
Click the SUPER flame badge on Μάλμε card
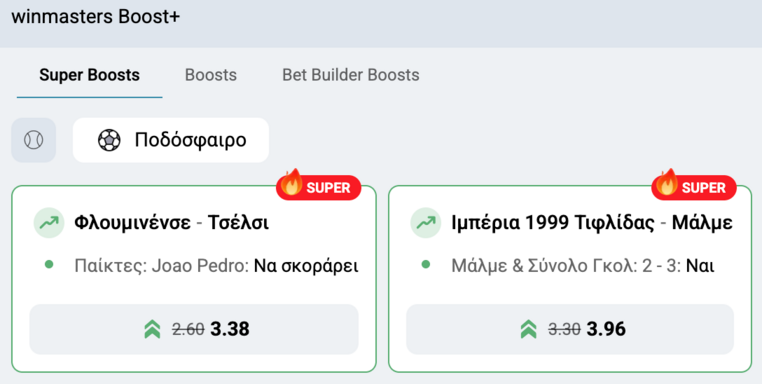(x=694, y=187)
